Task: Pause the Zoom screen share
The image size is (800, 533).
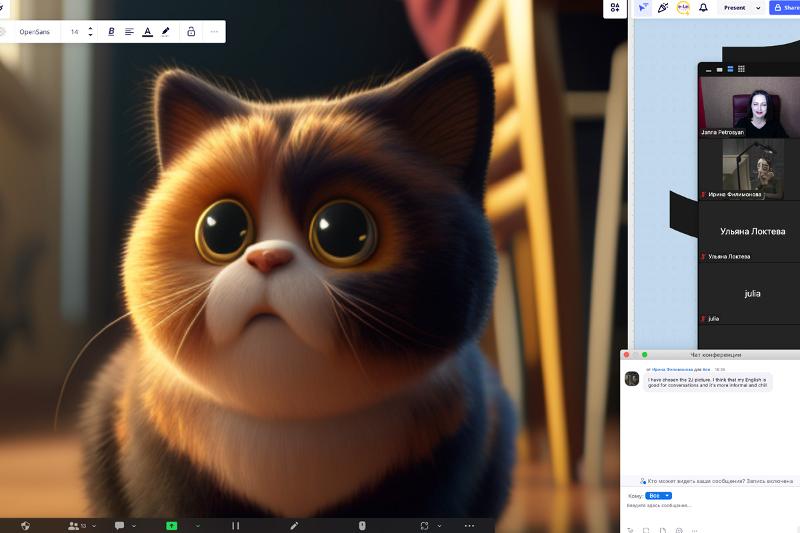Action: [x=236, y=525]
